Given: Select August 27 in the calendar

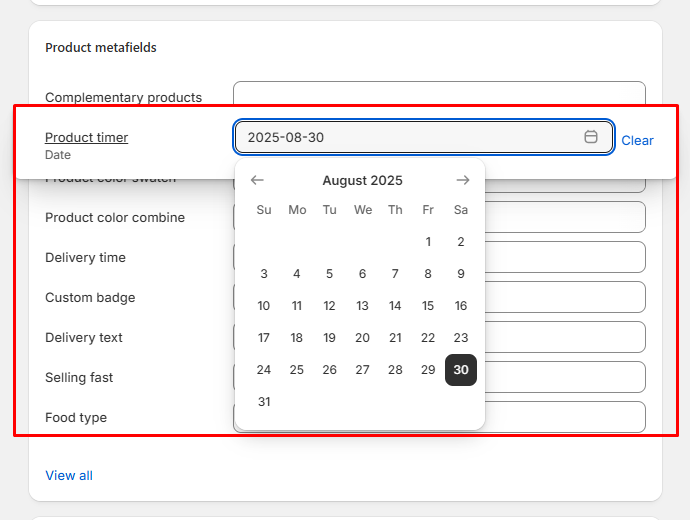Looking at the screenshot, I should point(362,369).
